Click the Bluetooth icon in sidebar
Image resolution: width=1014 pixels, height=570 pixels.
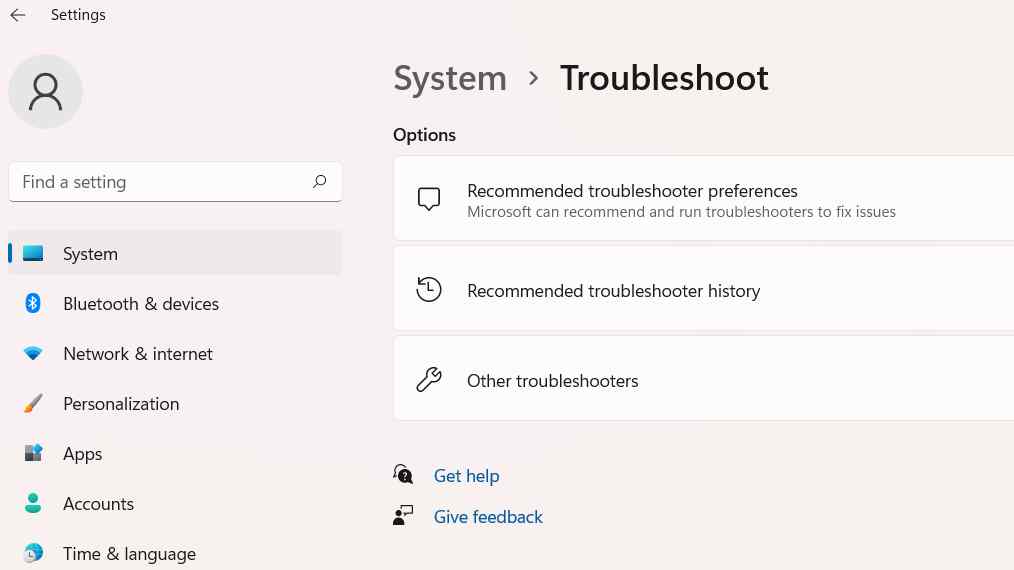point(33,303)
